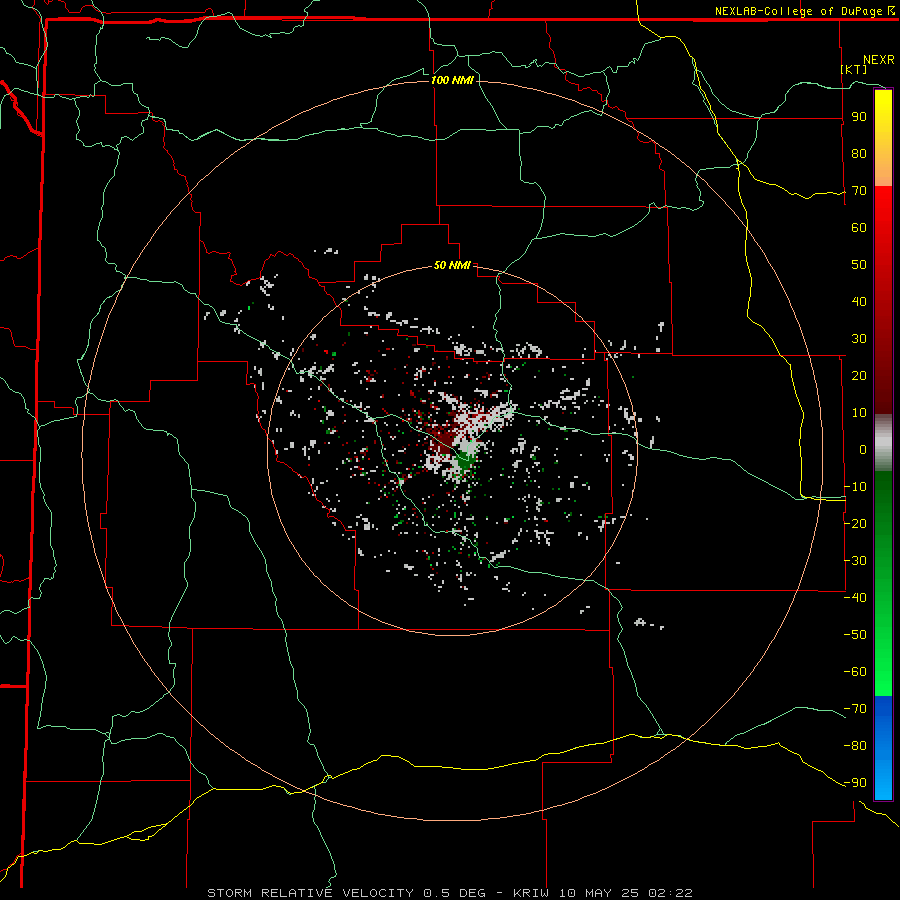Click the NEXR label above the color bar

(x=879, y=60)
